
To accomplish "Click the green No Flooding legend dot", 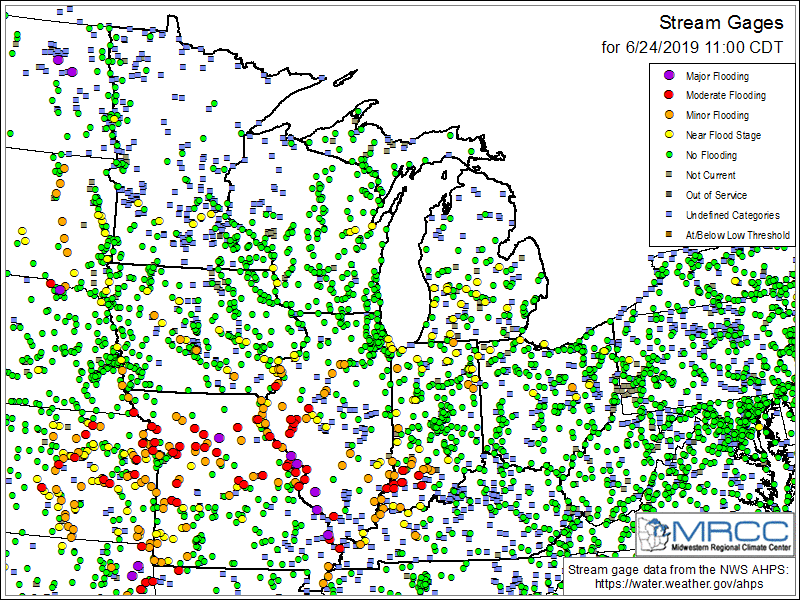I will (x=669, y=155).
